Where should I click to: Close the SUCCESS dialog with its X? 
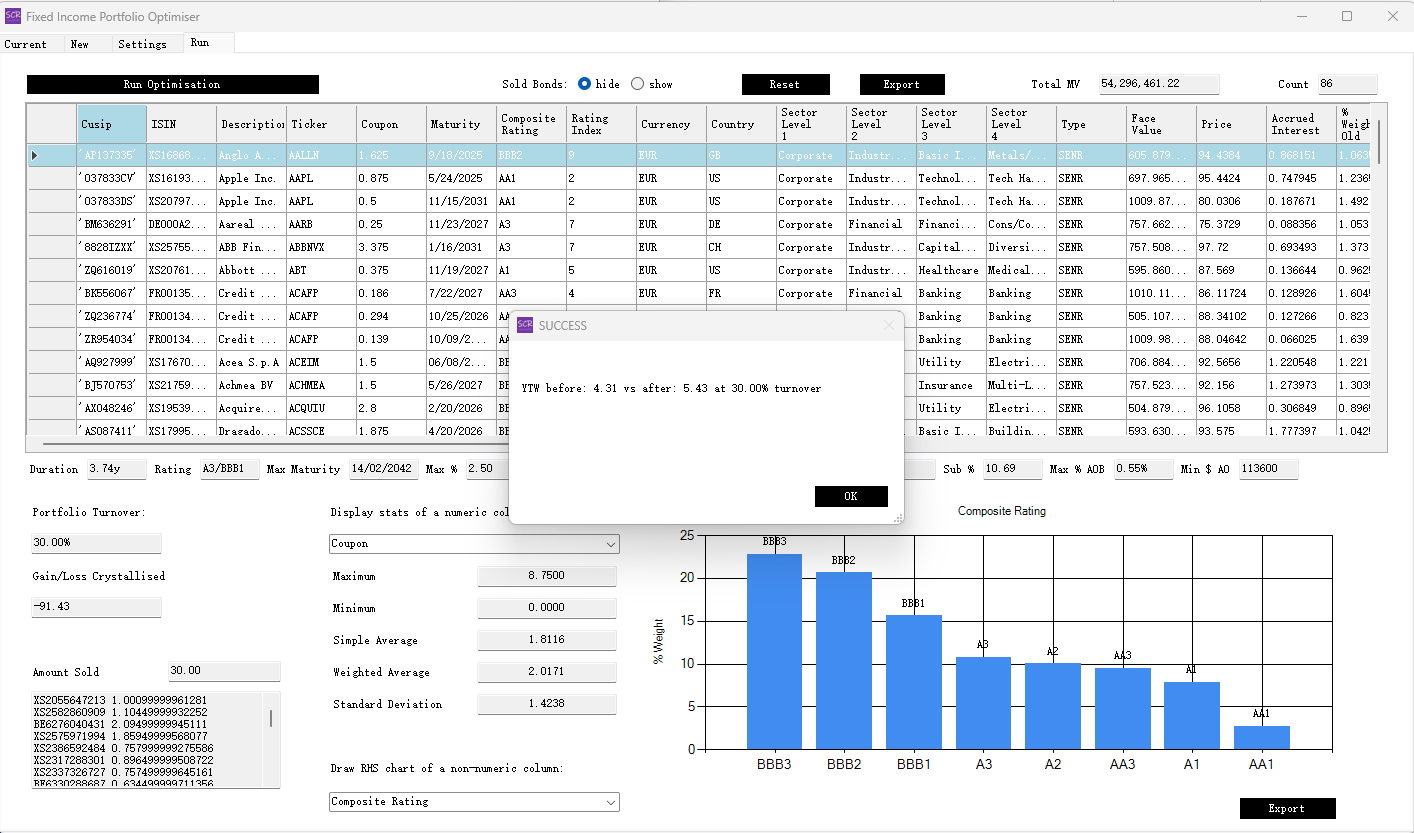pos(888,325)
